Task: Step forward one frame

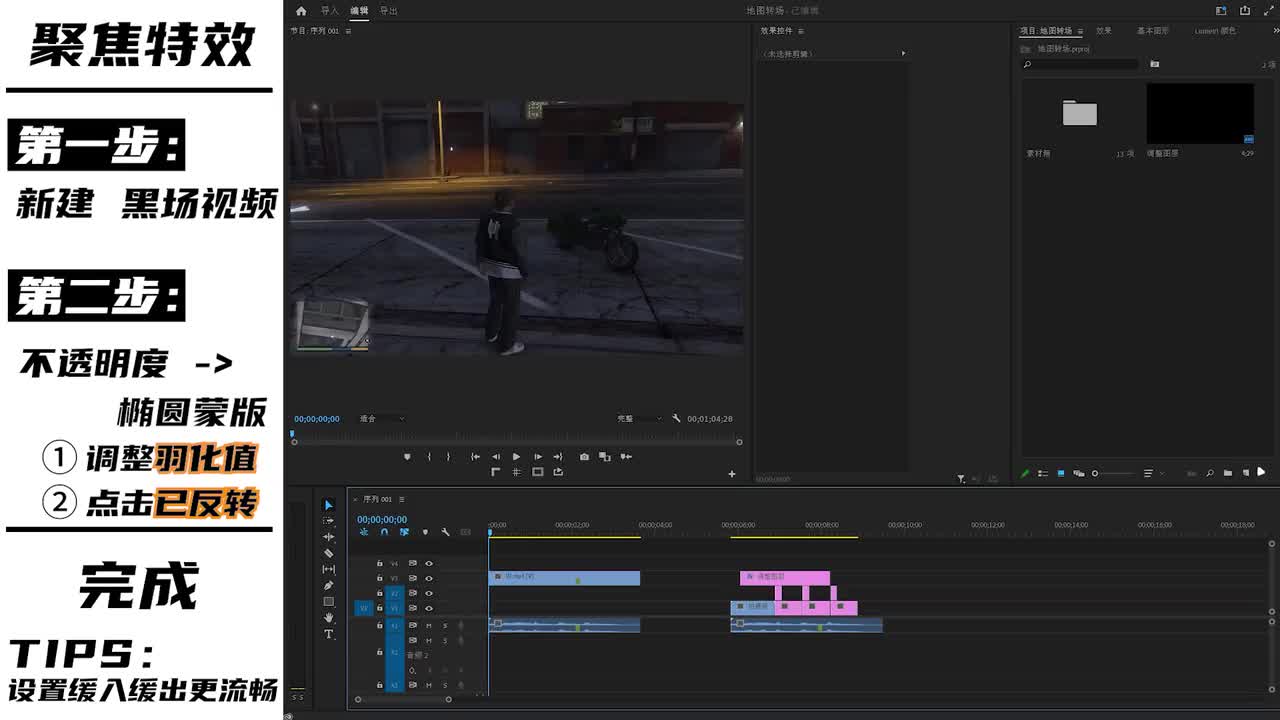Action: tap(538, 457)
